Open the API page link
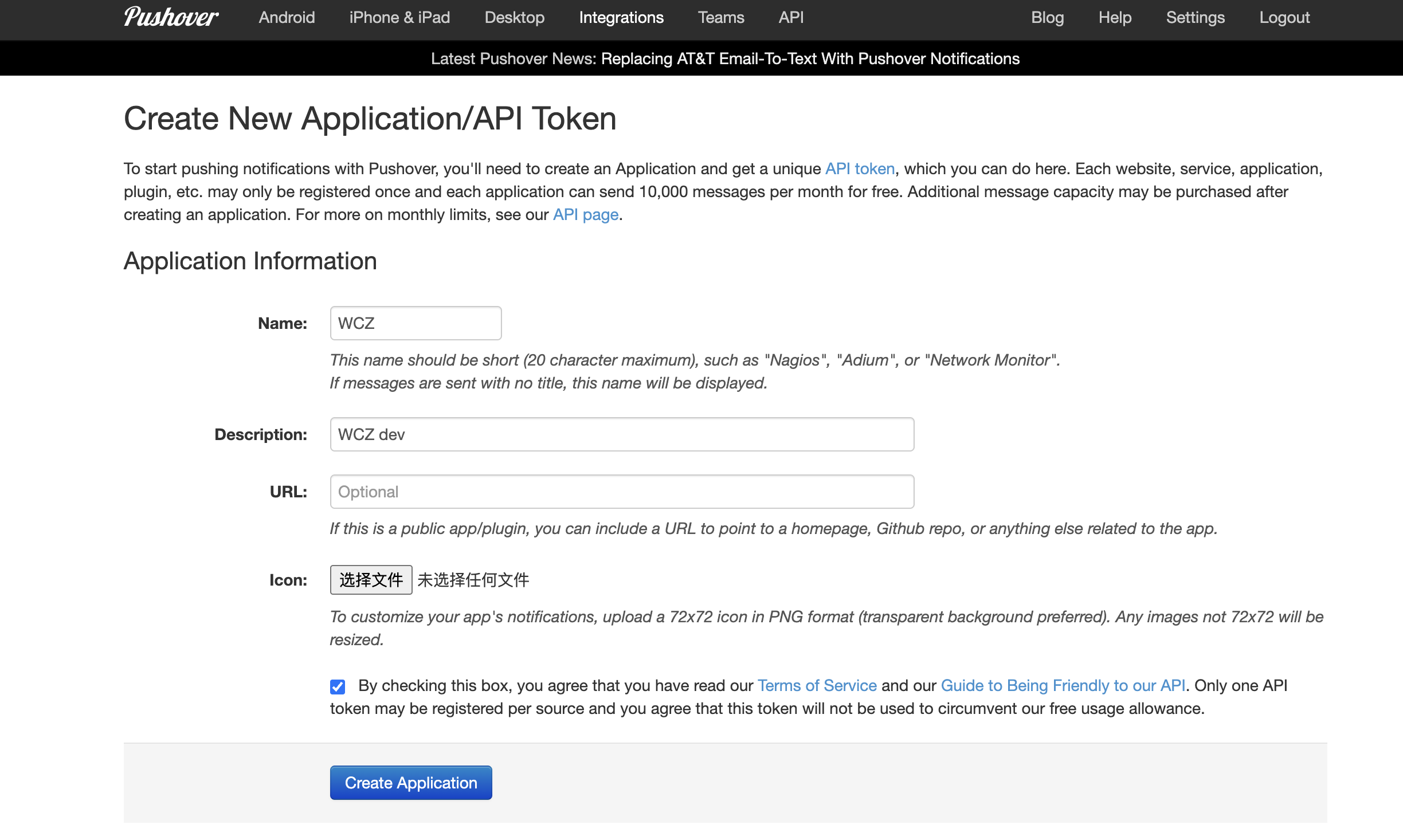This screenshot has width=1403, height=840. 585,214
